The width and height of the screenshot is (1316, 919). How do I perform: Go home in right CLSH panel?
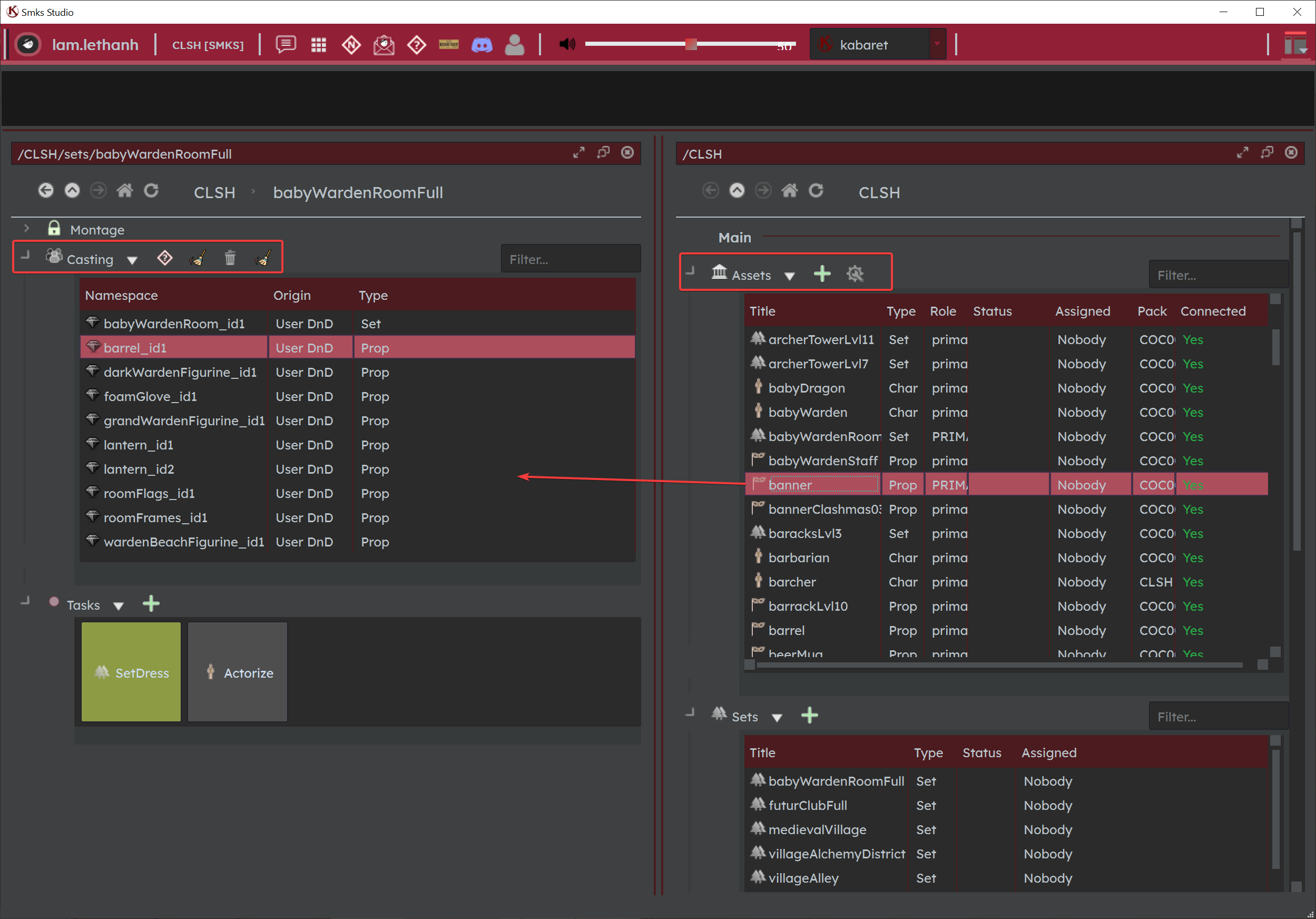pos(789,190)
